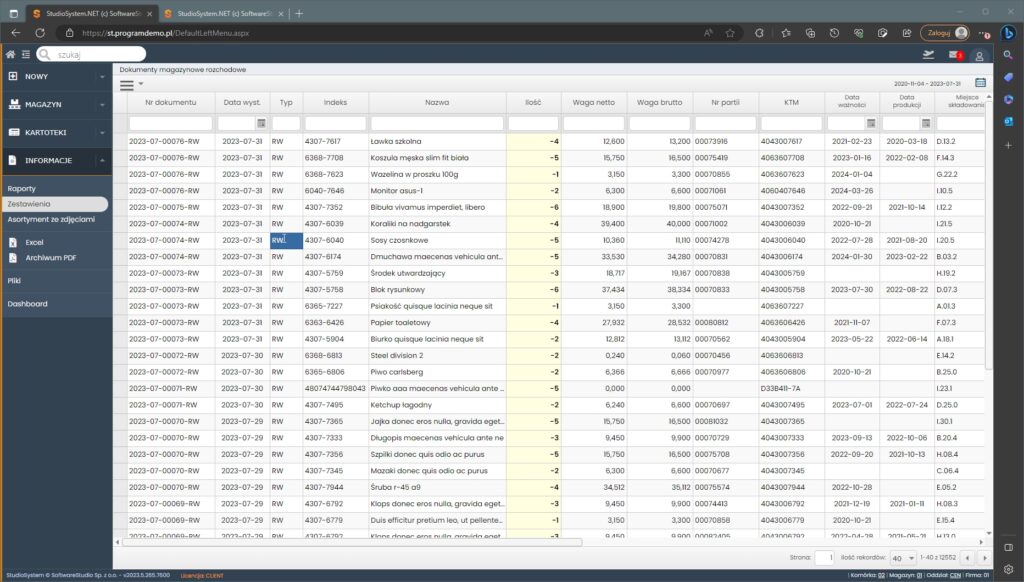Image resolution: width=1024 pixels, height=582 pixels.
Task: Click the Strona page number field
Action: (x=824, y=558)
